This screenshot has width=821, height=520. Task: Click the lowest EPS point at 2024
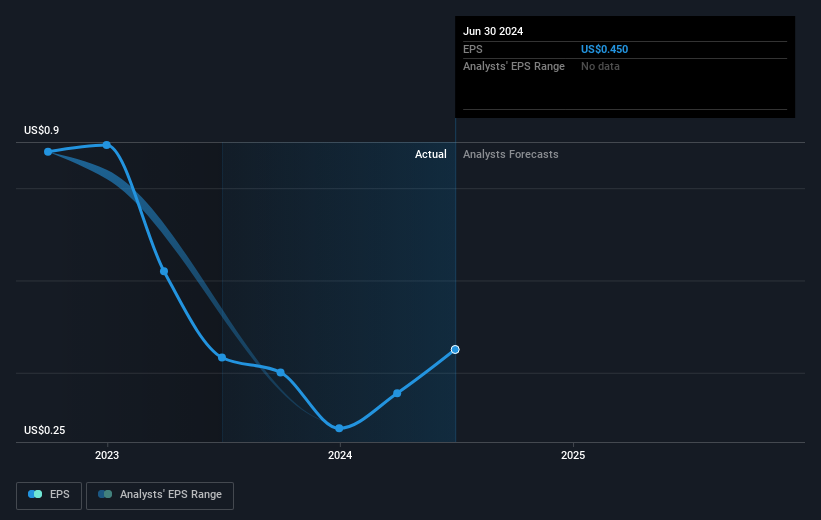click(x=339, y=428)
